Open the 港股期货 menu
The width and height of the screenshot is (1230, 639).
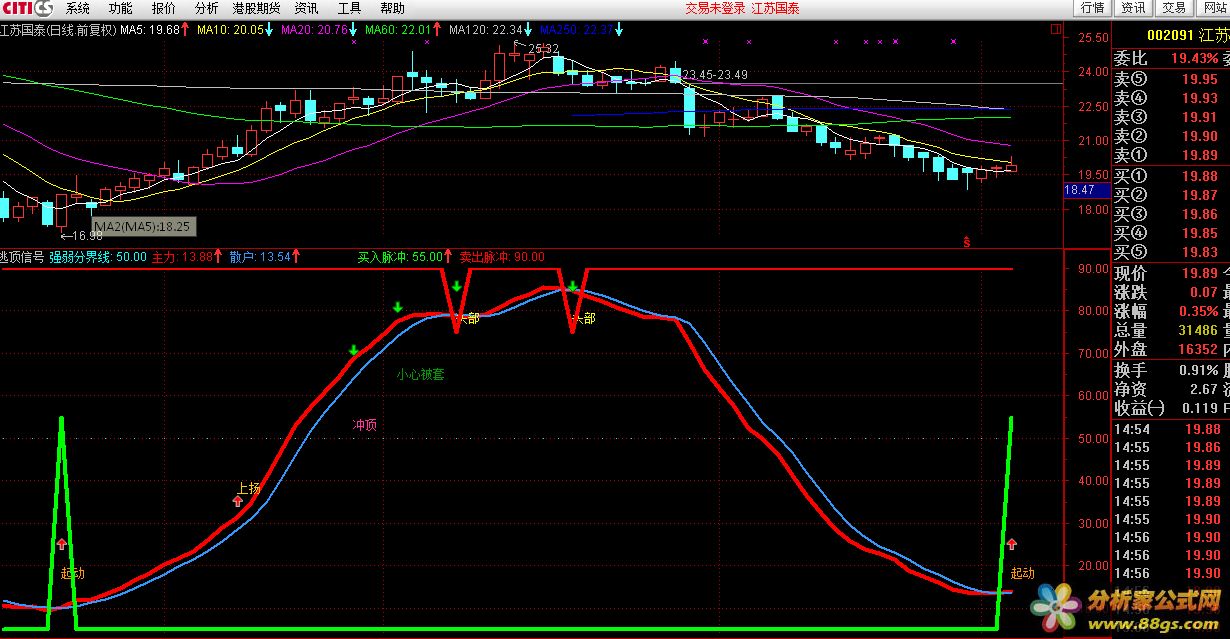(x=256, y=8)
